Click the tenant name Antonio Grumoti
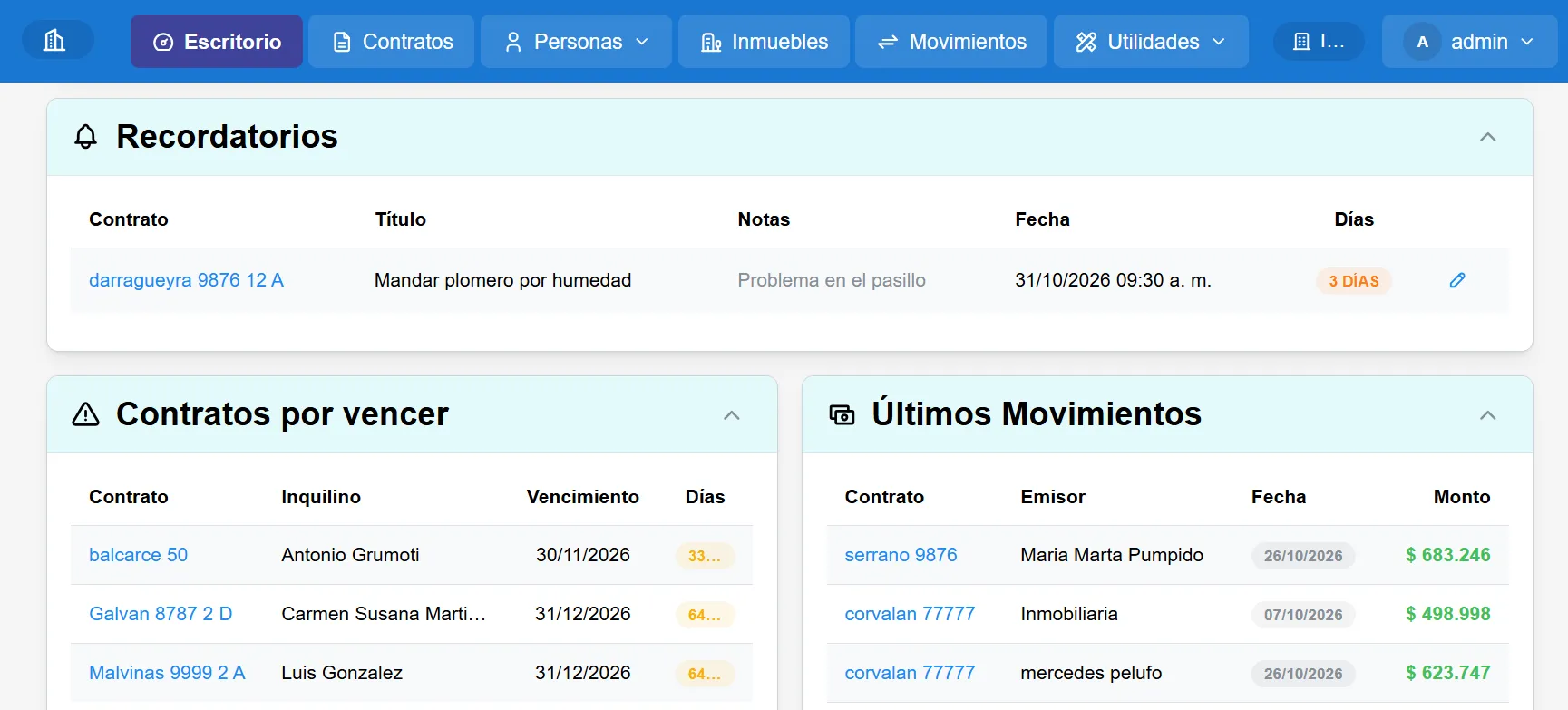This screenshot has height=710, width=1568. click(350, 555)
